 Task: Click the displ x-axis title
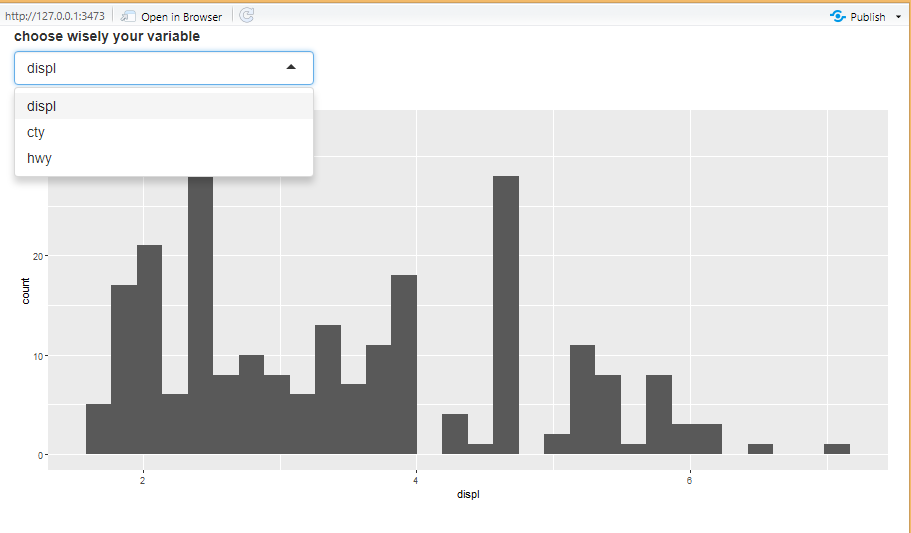(467, 495)
